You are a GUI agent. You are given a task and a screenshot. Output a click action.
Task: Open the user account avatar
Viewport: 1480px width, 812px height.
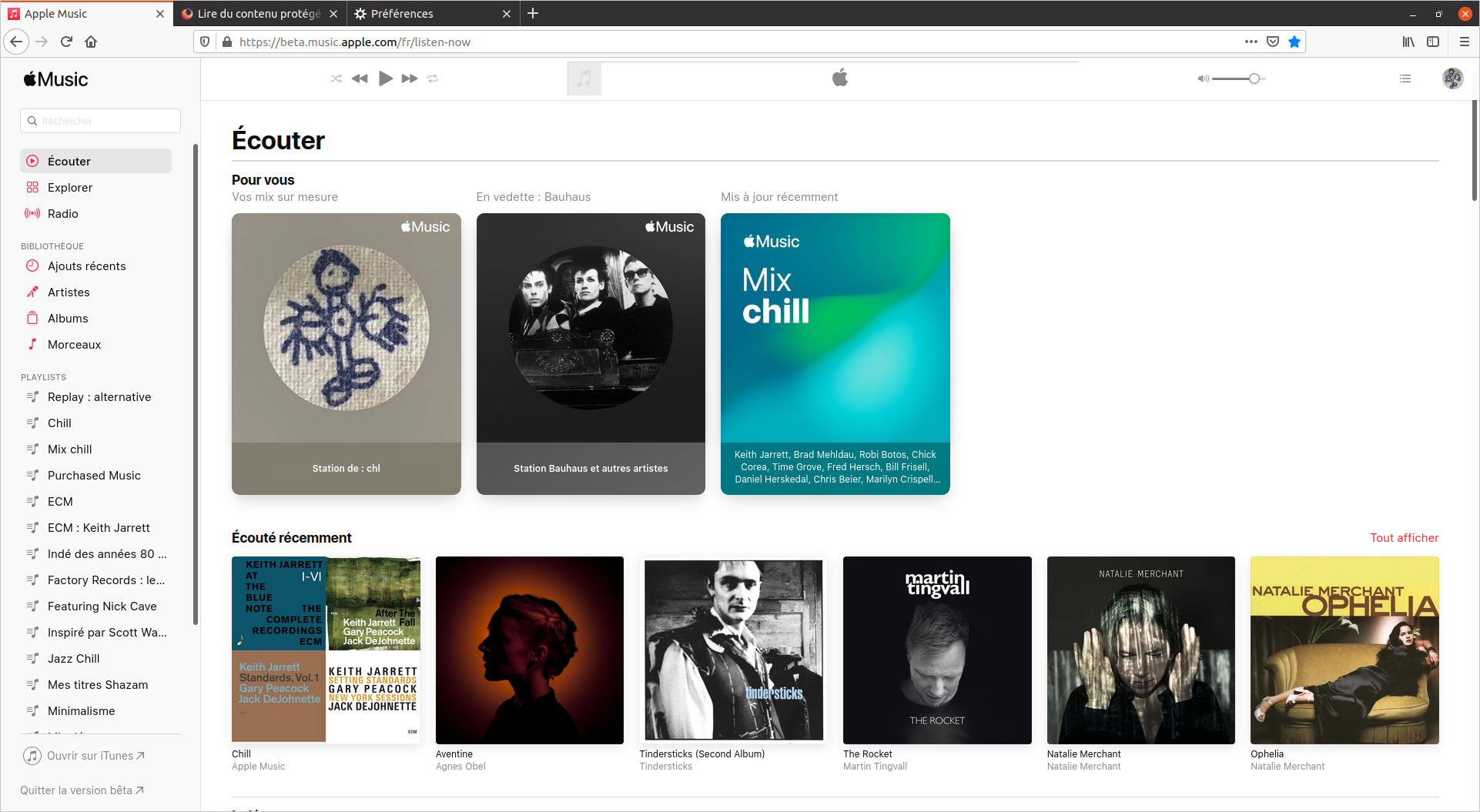click(1452, 79)
